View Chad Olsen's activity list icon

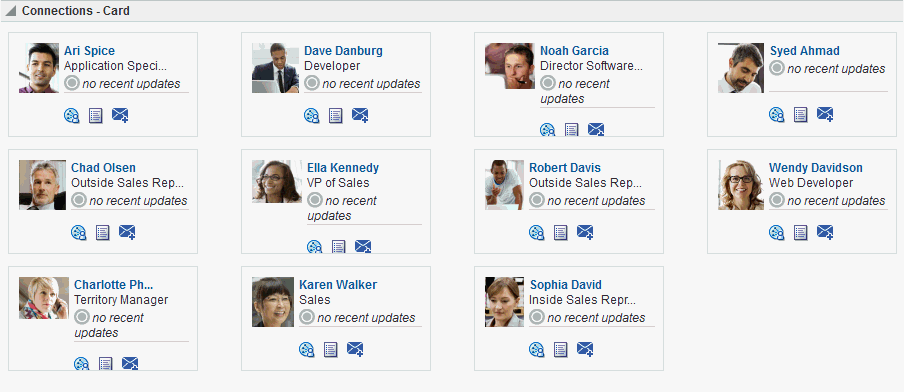103,233
